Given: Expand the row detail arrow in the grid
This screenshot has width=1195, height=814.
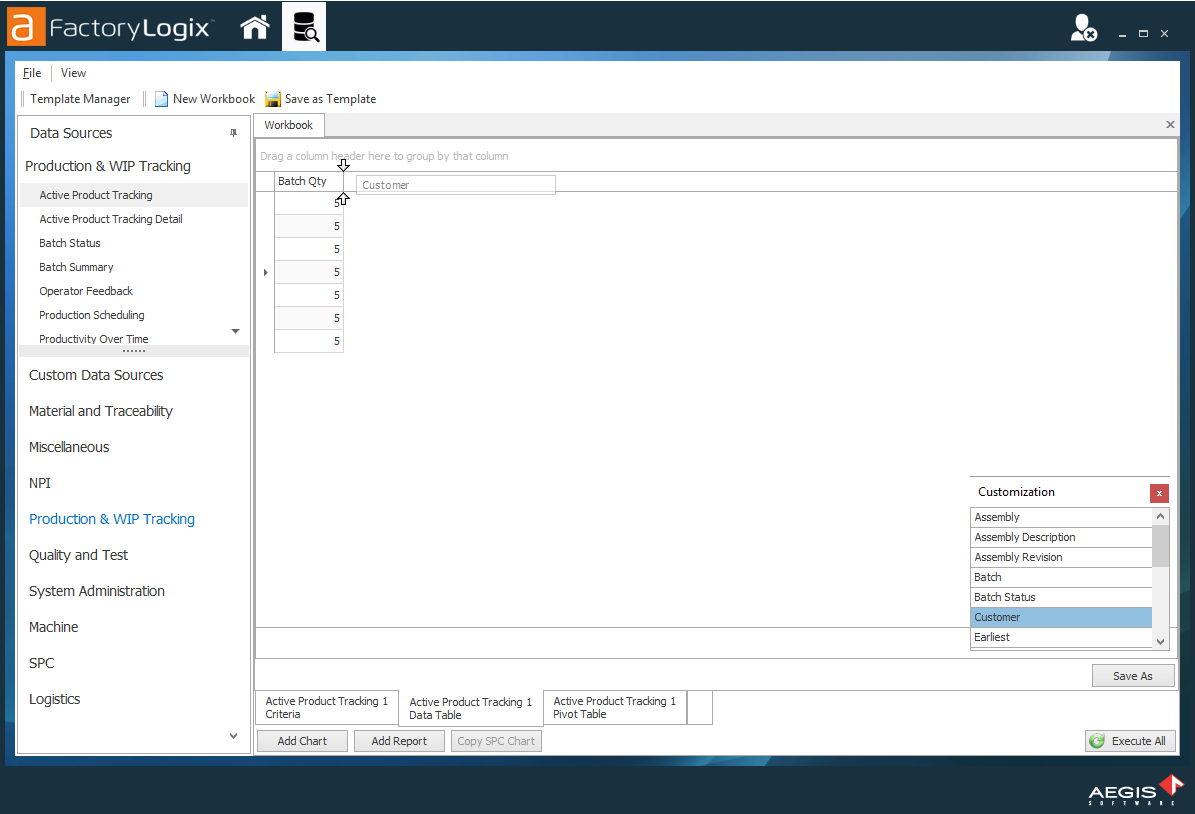Looking at the screenshot, I should pyautogui.click(x=265, y=271).
